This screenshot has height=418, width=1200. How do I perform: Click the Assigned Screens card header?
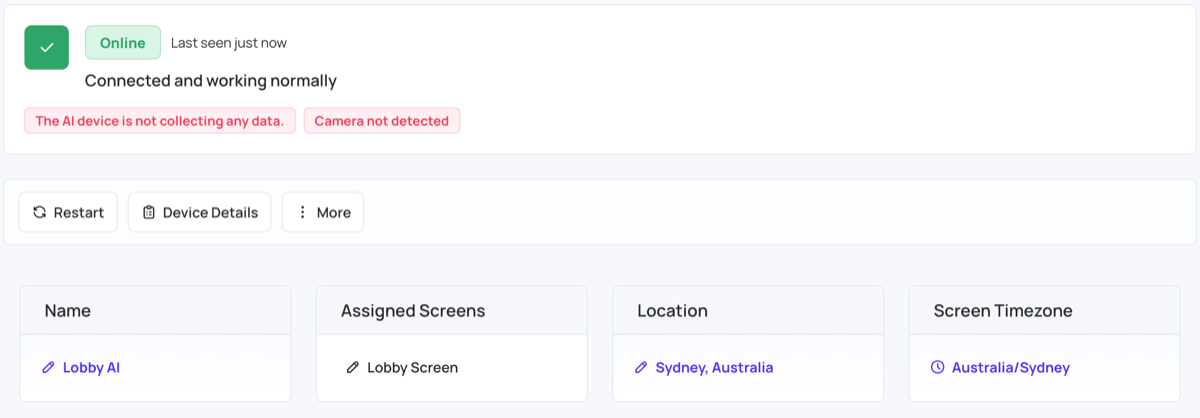point(452,310)
